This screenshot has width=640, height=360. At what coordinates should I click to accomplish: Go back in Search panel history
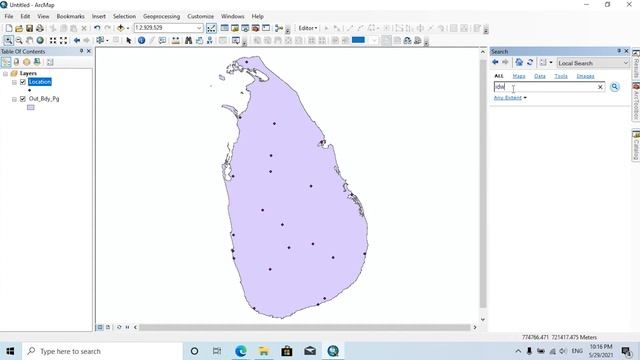495,62
